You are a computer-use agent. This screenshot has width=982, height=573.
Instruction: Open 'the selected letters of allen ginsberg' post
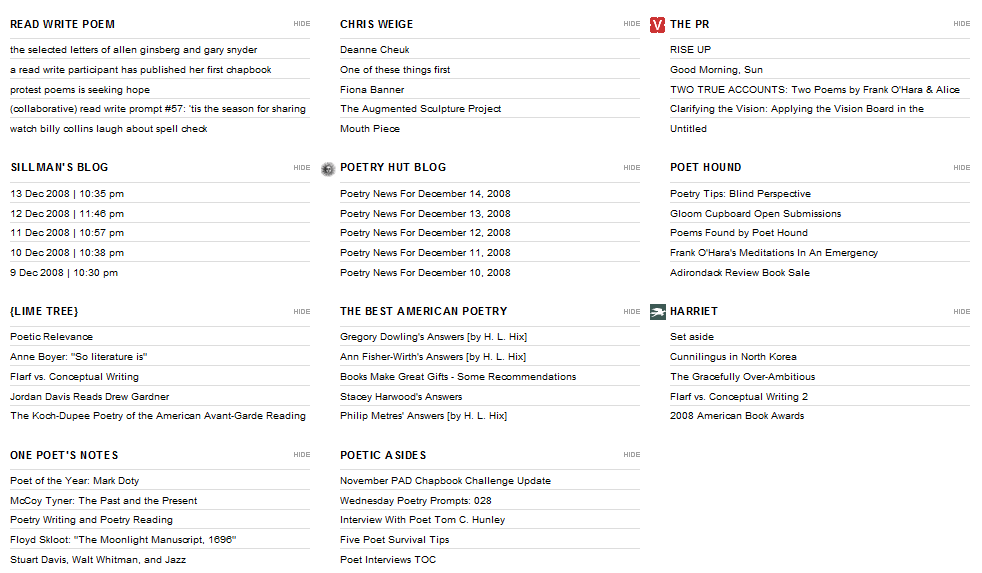pos(133,49)
